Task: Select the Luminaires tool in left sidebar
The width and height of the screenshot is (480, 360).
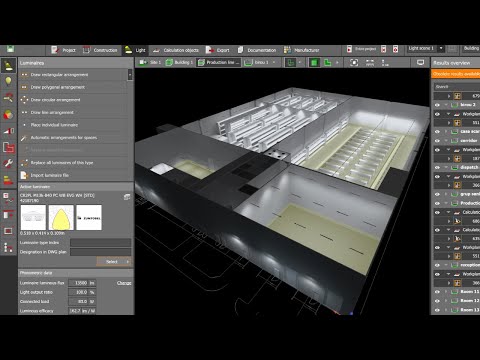Action: (8, 65)
